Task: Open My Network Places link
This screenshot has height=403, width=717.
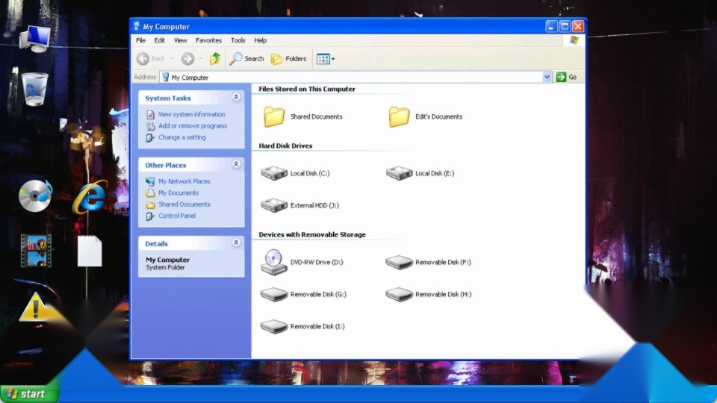Action: (184, 181)
